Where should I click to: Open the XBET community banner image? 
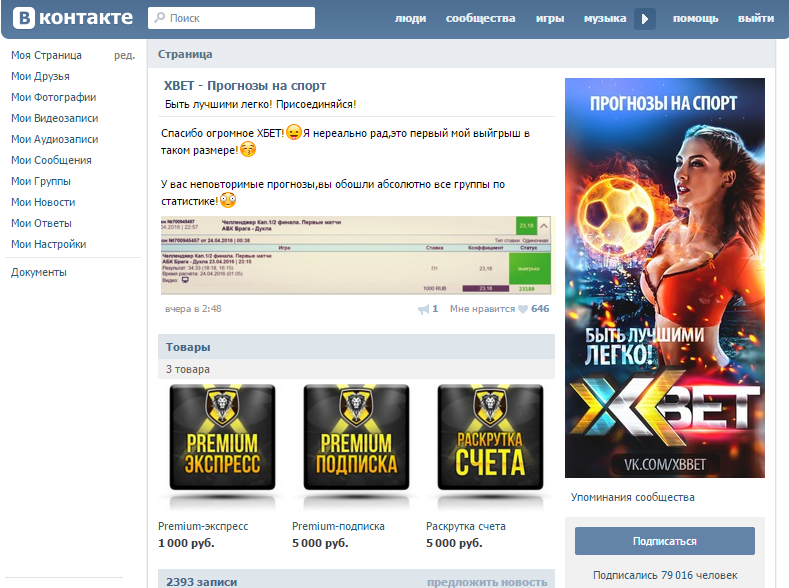tap(665, 278)
